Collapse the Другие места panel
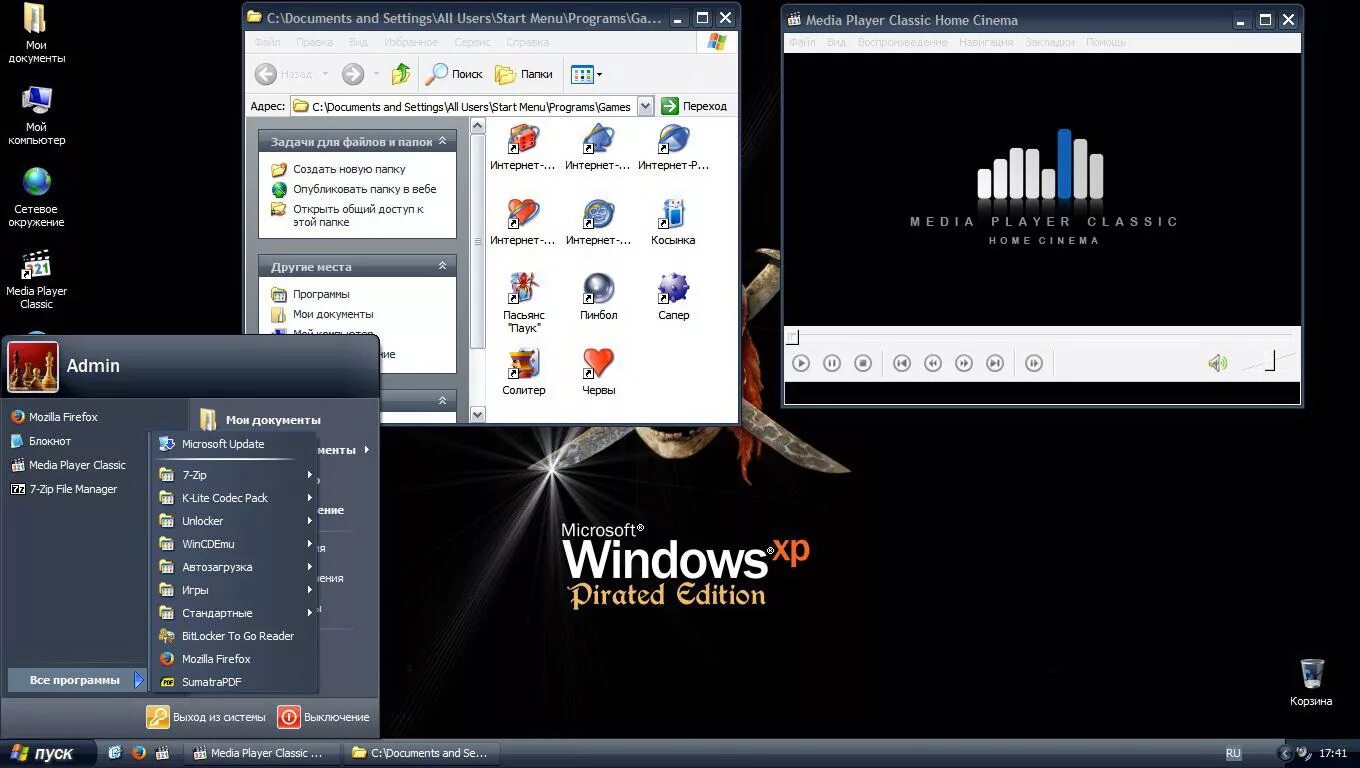Image resolution: width=1360 pixels, height=768 pixels. [442, 266]
